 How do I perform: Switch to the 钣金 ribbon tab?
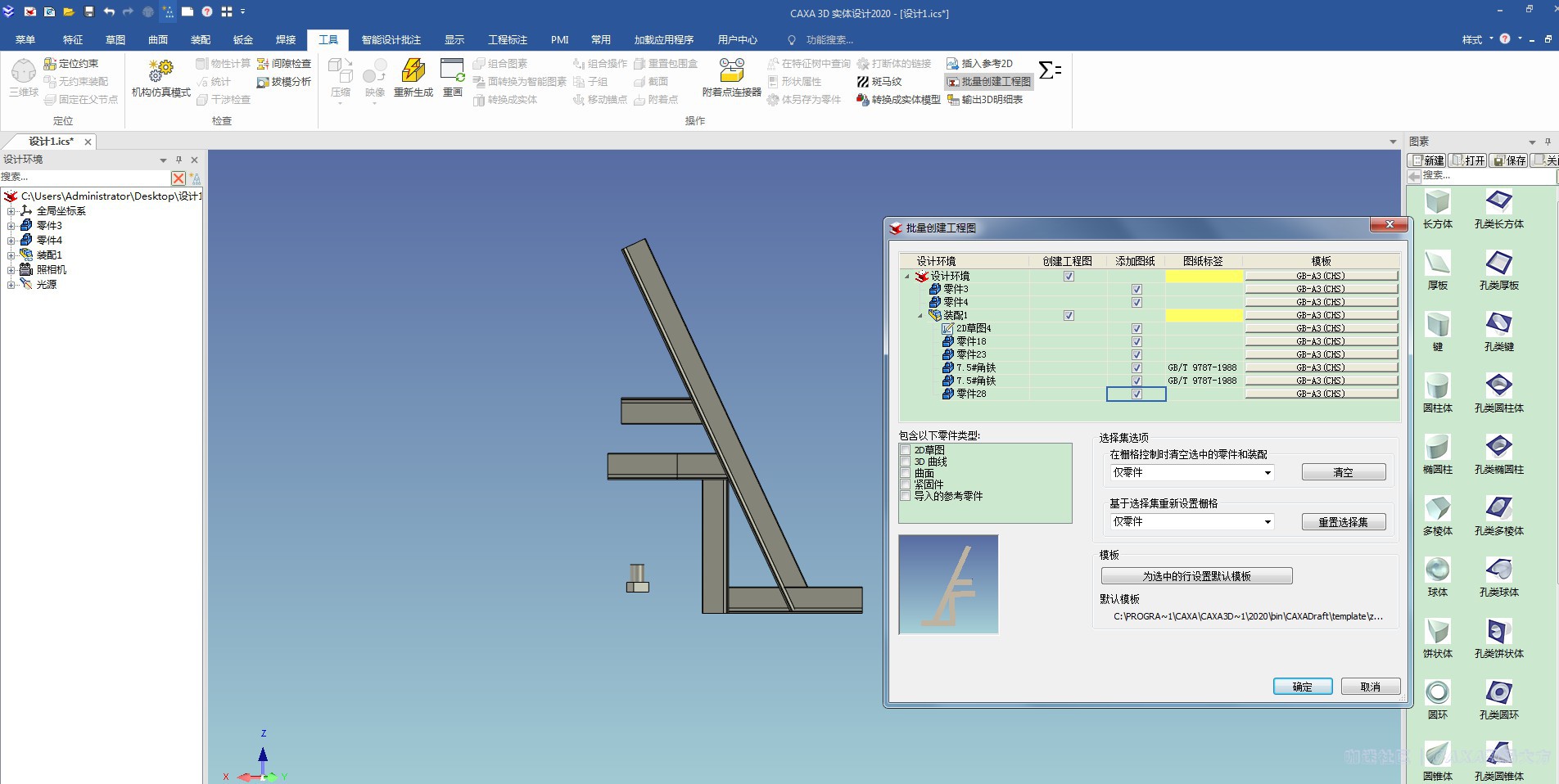(242, 40)
